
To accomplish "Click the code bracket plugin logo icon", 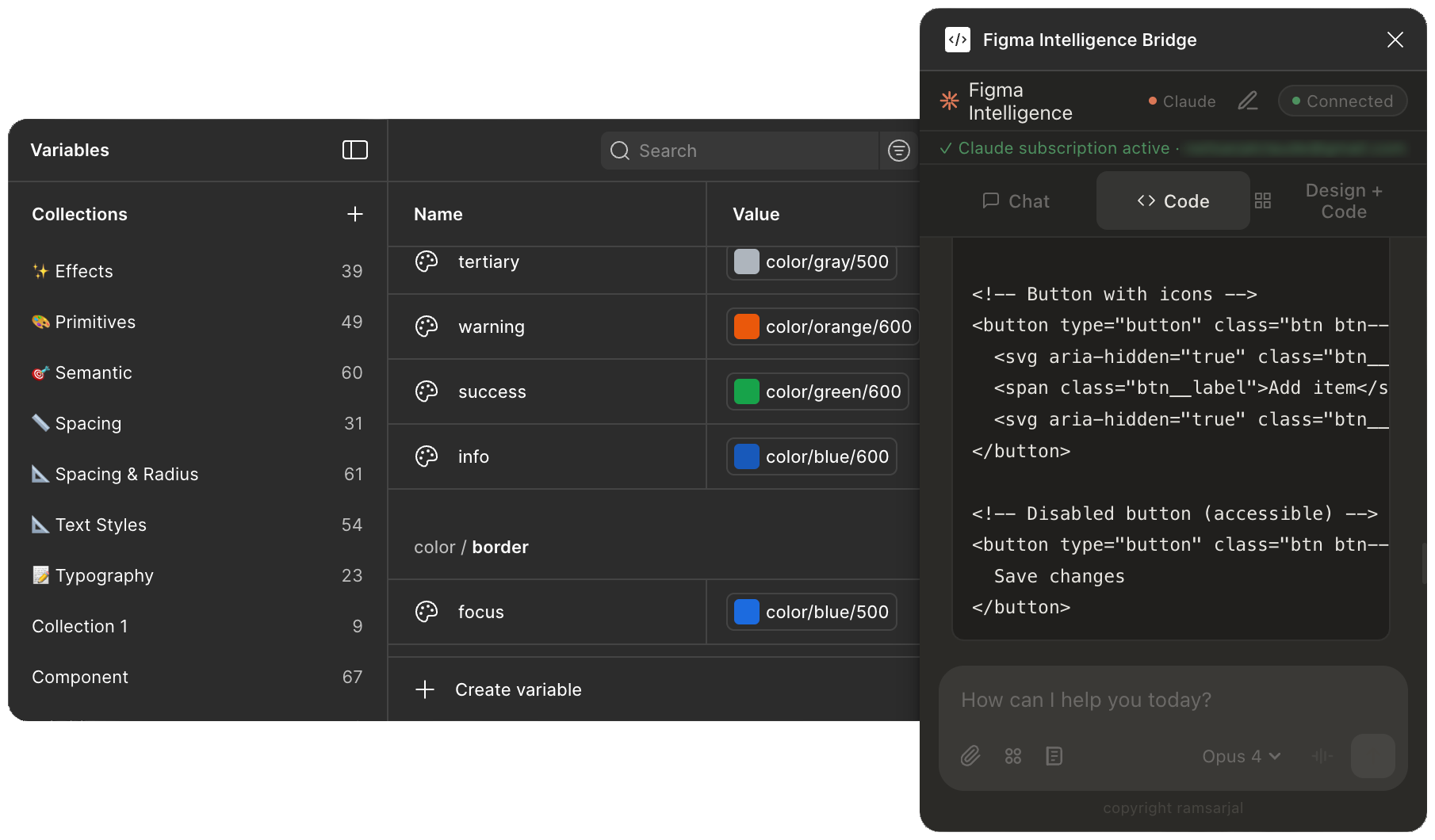I will point(958,40).
